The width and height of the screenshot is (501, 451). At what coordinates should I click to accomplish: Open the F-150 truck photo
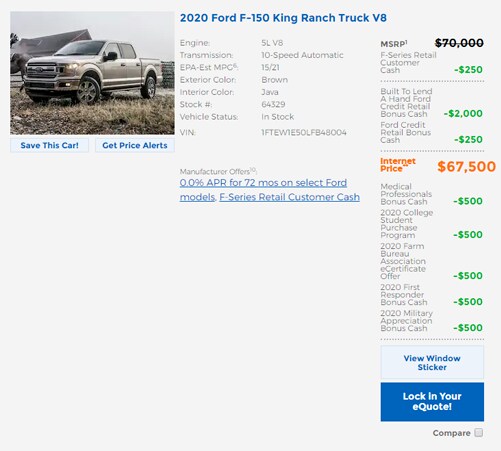point(92,73)
